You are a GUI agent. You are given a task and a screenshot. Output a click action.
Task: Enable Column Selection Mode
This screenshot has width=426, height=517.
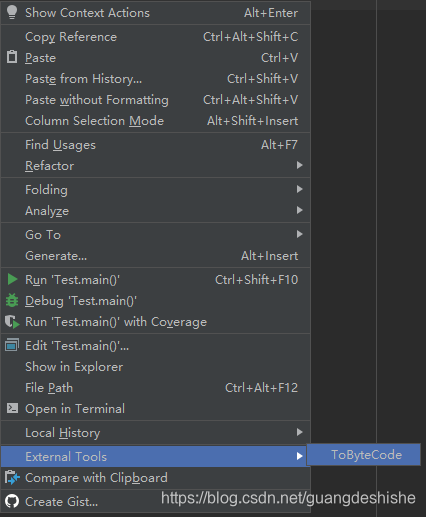click(156, 121)
